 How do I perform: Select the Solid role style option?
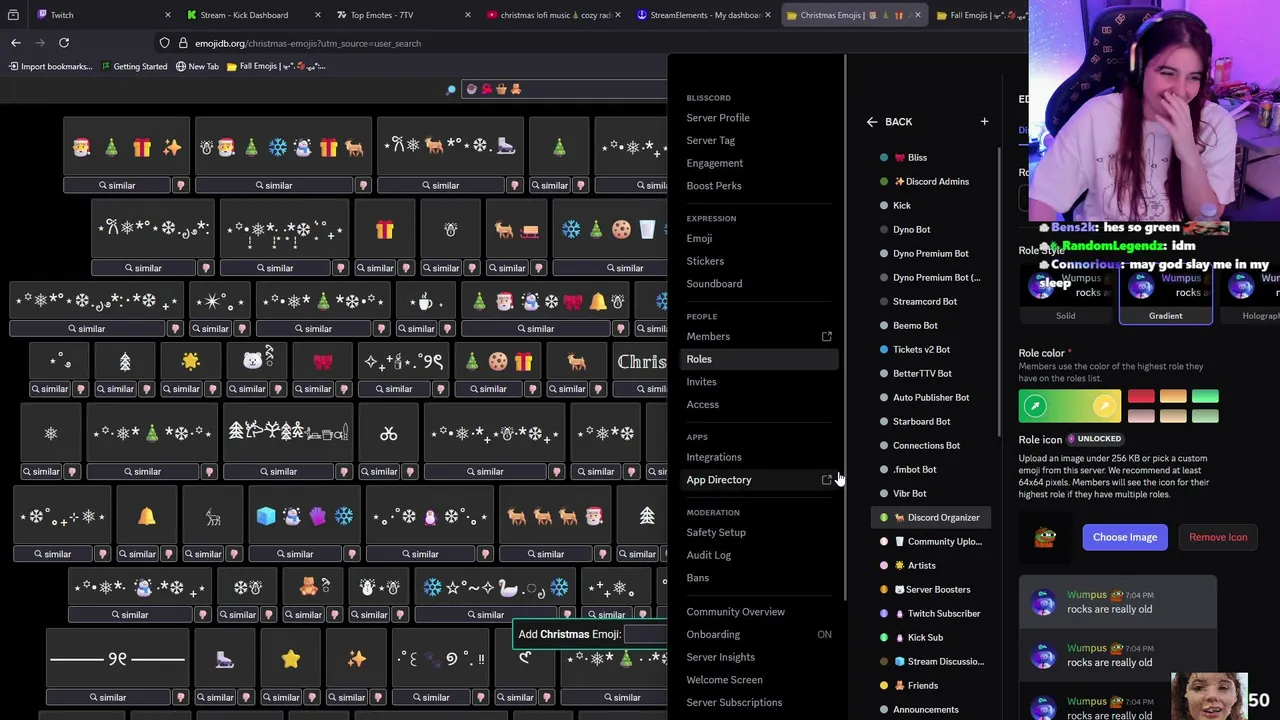(x=1066, y=295)
